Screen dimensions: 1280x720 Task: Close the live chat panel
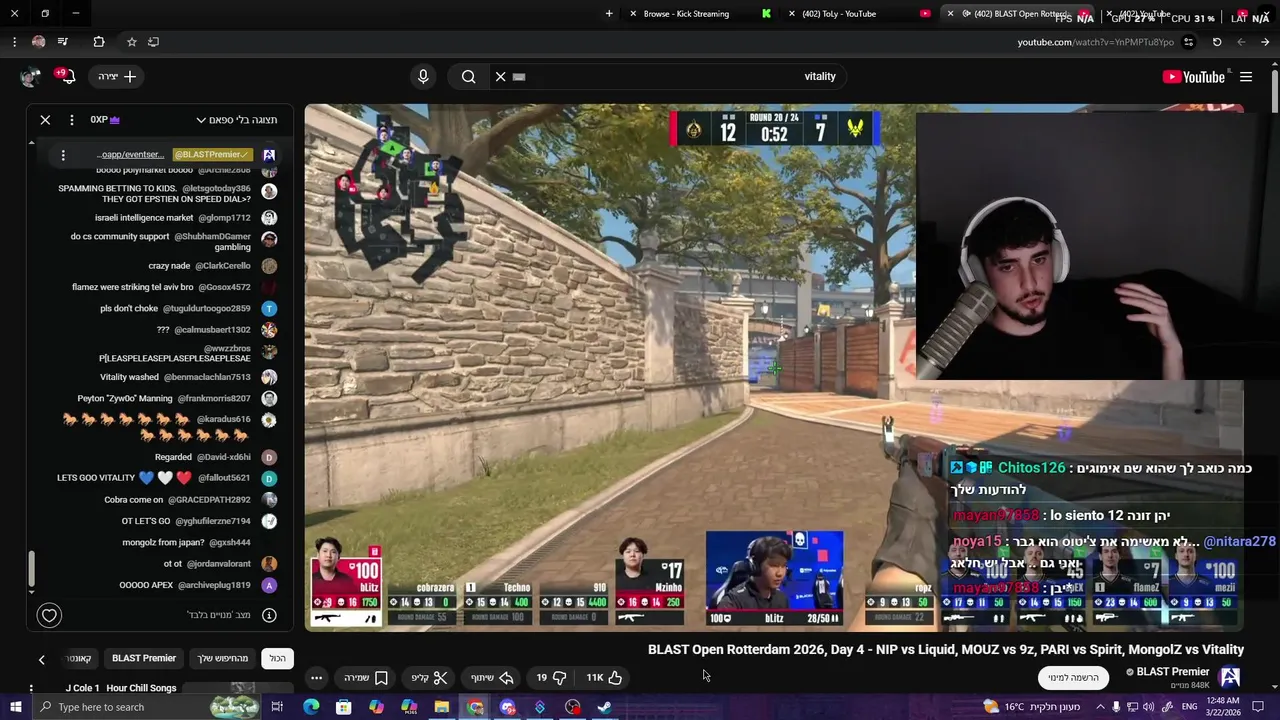(45, 120)
